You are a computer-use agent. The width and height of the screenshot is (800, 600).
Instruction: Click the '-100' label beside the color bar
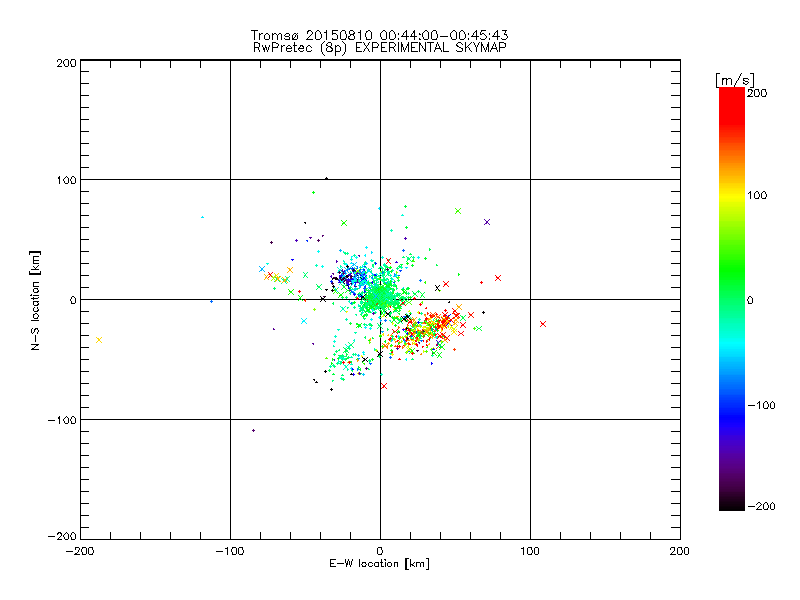761,406
